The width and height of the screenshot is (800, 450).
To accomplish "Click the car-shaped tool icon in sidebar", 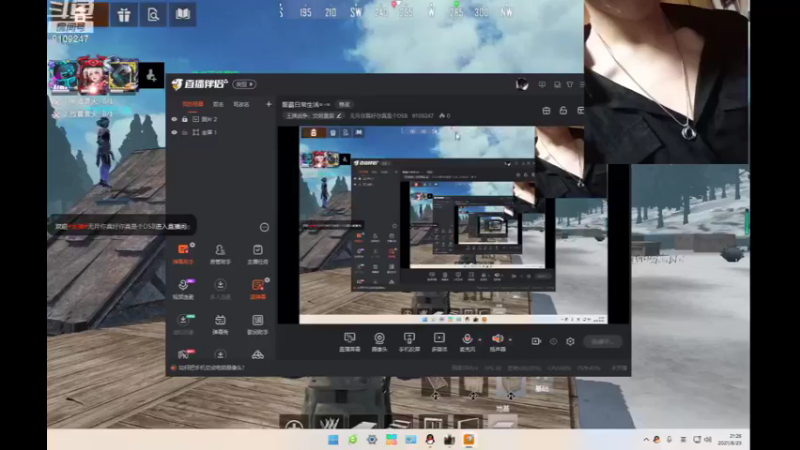I will coord(258,355).
